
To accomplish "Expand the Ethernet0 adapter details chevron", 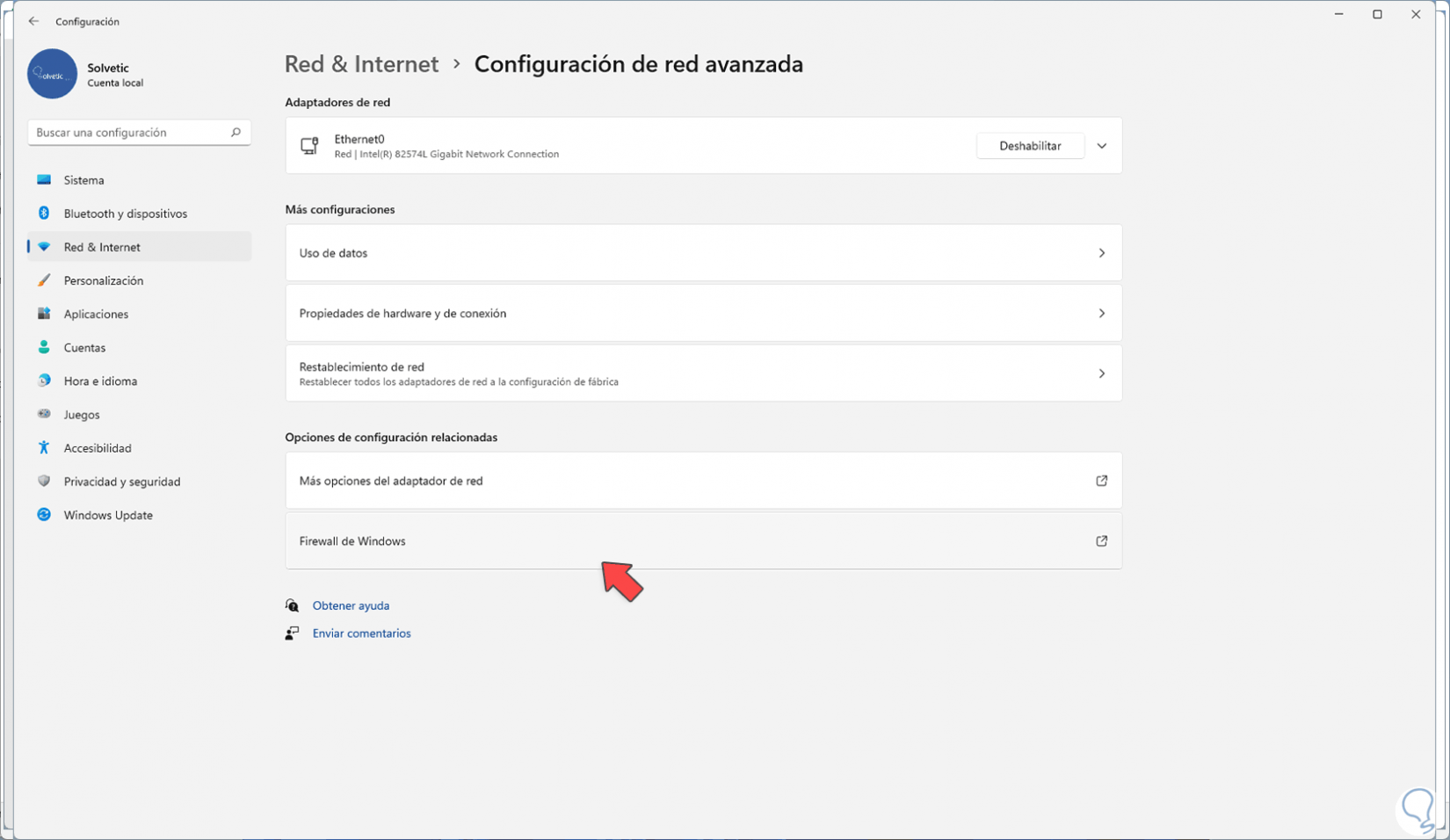I will click(x=1101, y=146).
